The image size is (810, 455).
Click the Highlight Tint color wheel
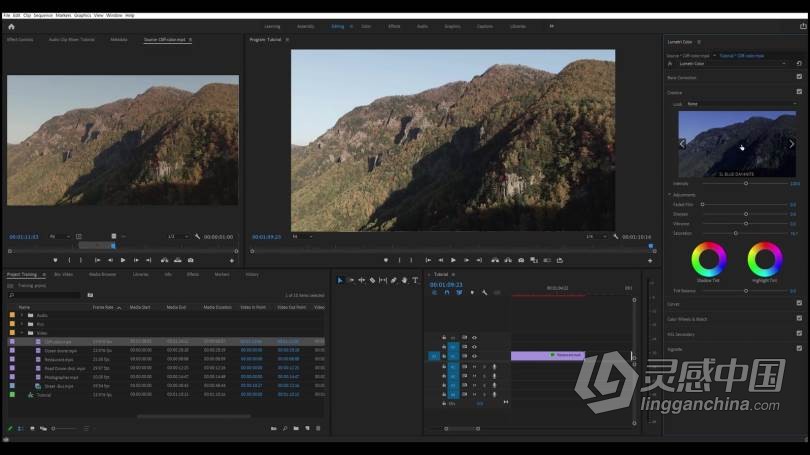pyautogui.click(x=765, y=259)
